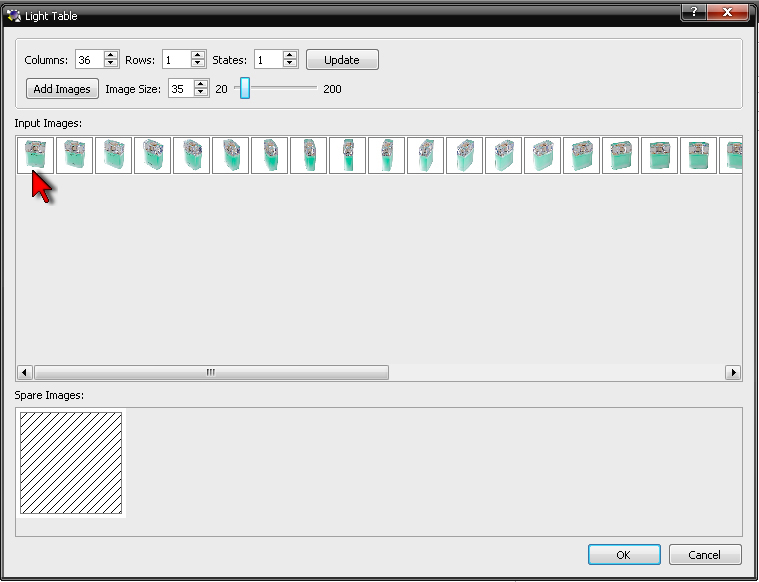Click the Input Images scrollbar left arrow

coord(25,372)
